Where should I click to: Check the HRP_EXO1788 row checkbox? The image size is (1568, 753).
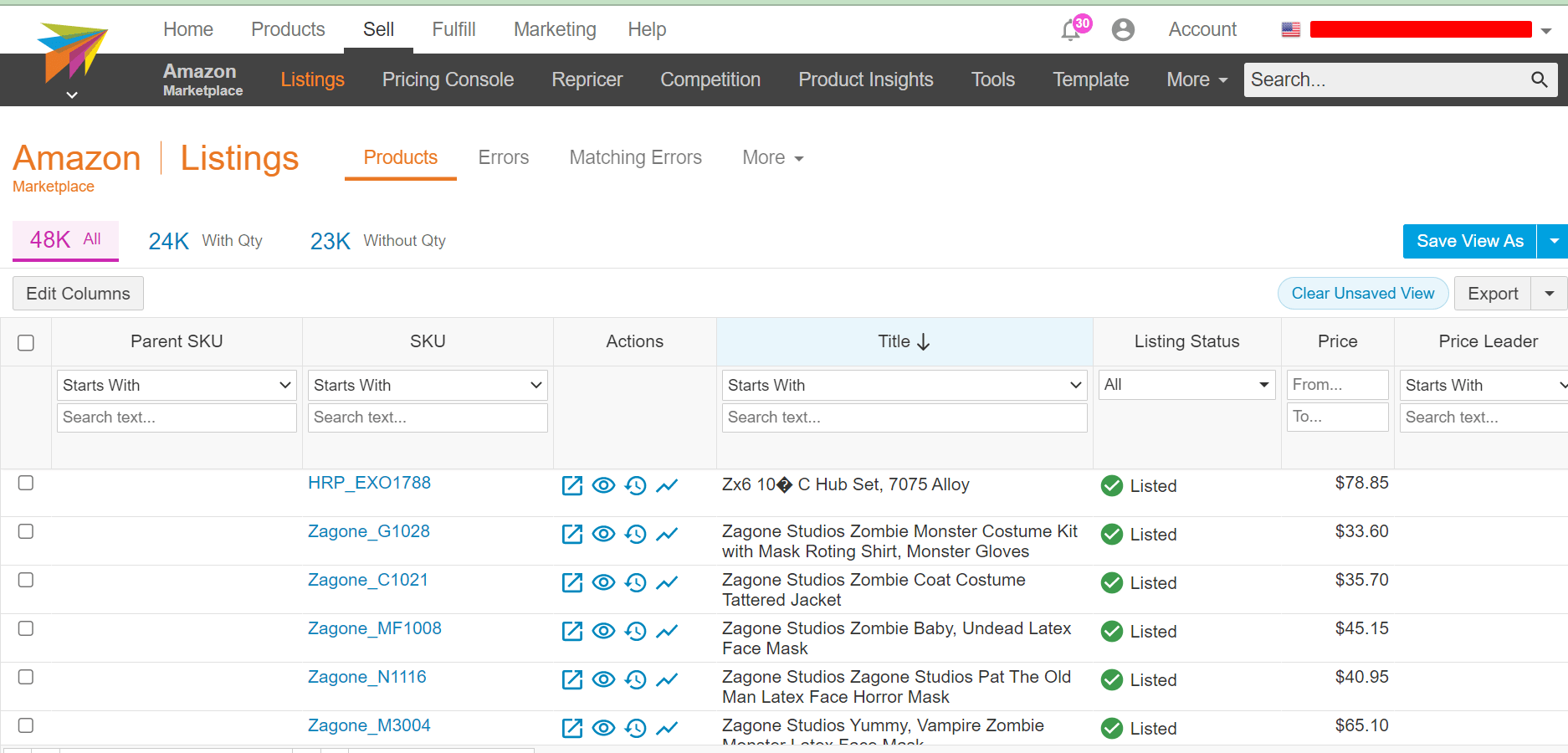pyautogui.click(x=26, y=483)
